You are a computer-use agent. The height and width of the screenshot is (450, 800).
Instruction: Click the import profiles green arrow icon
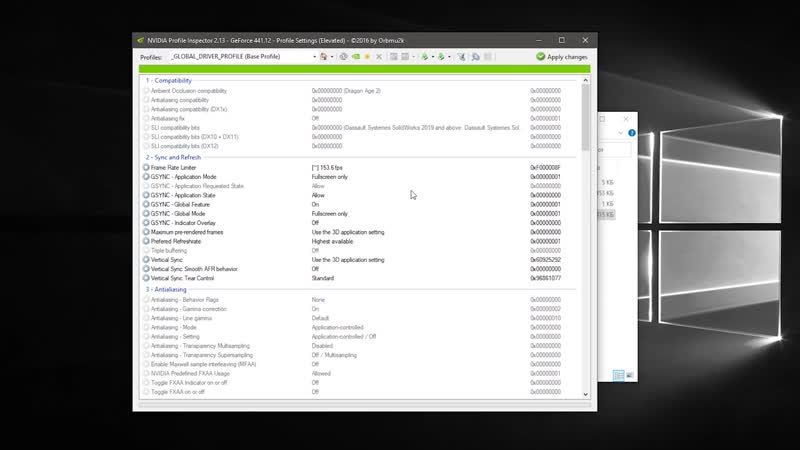point(441,57)
